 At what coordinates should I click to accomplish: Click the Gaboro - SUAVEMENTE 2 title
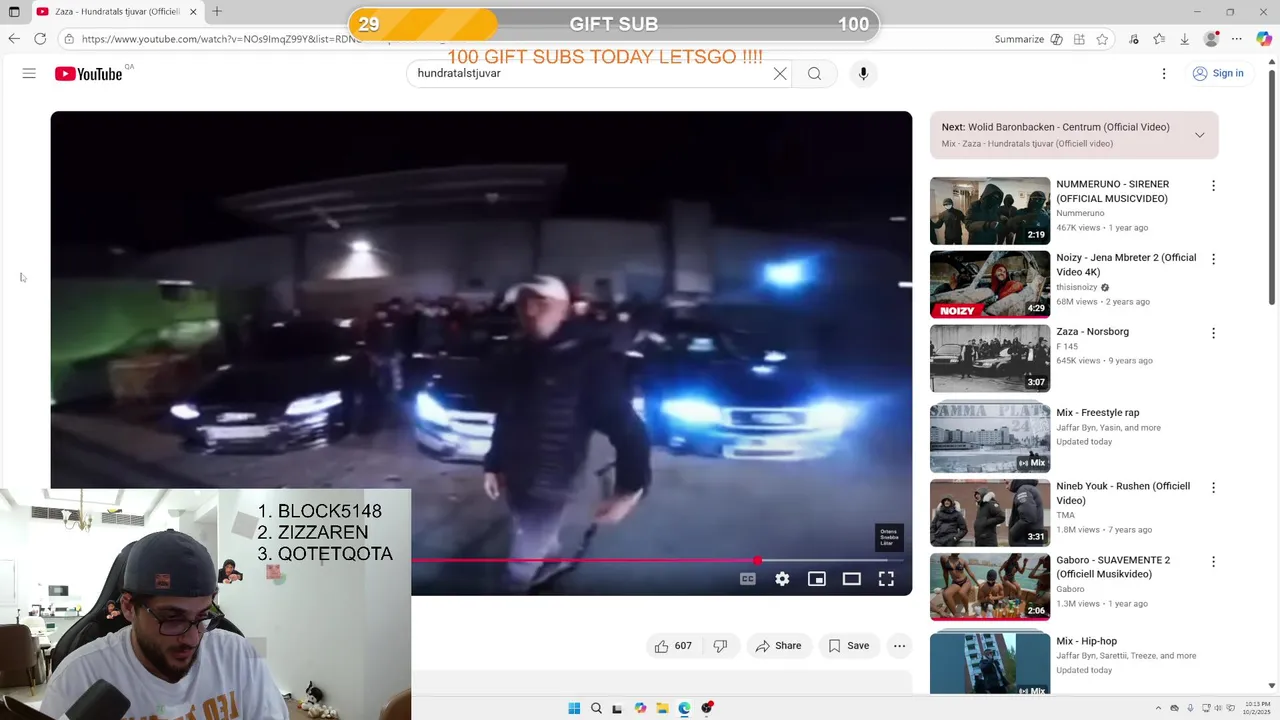point(1113,567)
